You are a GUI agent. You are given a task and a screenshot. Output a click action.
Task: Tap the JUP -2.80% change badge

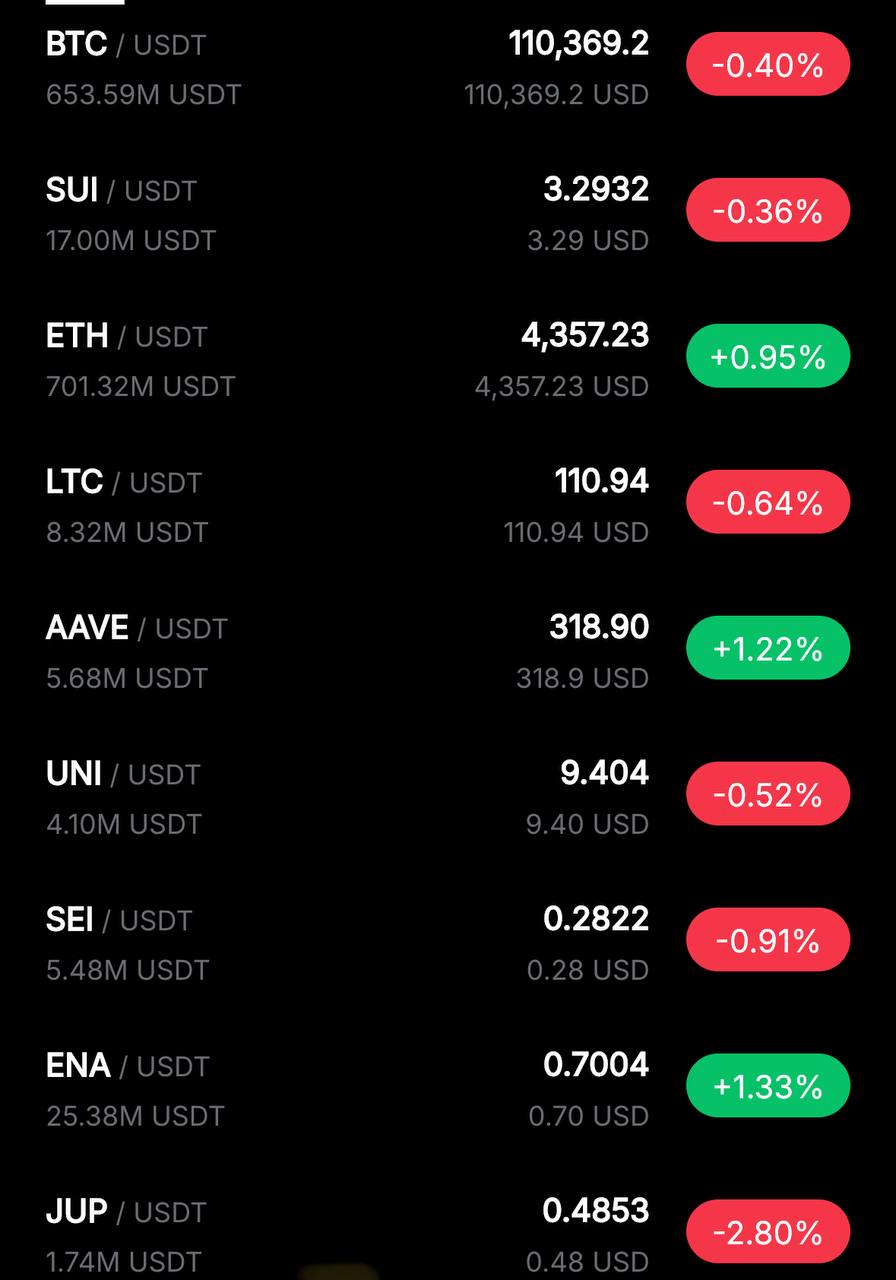(x=768, y=1232)
